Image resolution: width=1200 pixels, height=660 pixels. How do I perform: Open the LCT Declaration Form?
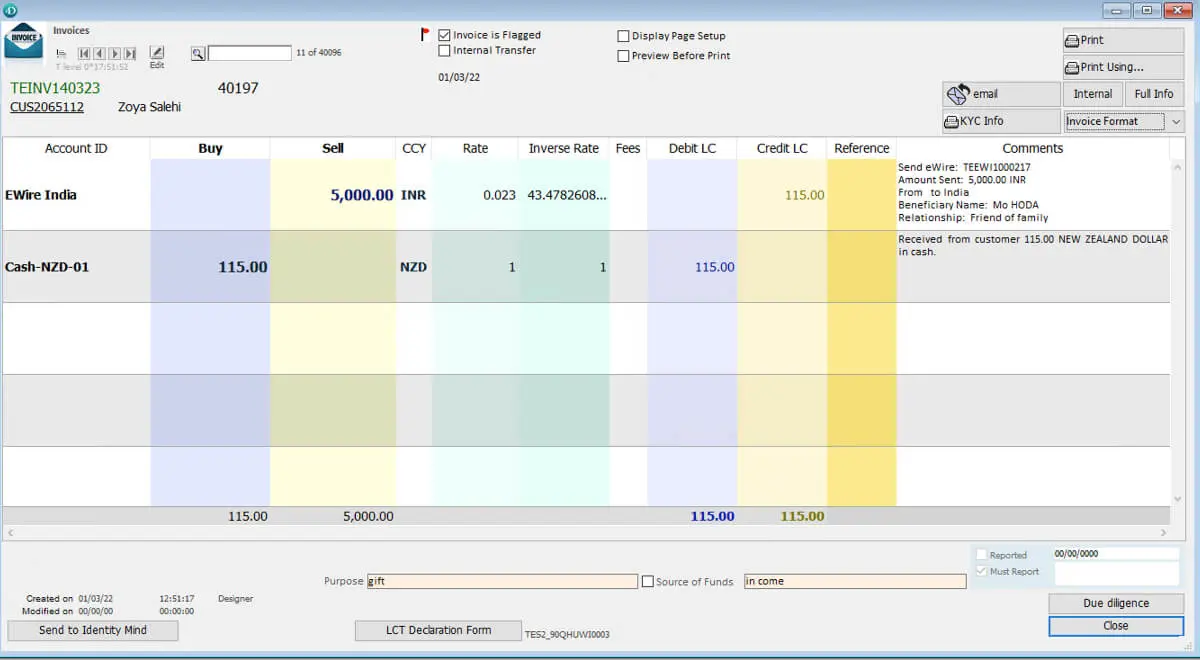pos(438,630)
